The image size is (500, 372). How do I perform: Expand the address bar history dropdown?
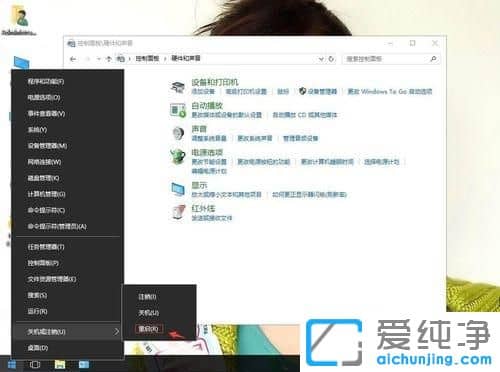click(321, 59)
